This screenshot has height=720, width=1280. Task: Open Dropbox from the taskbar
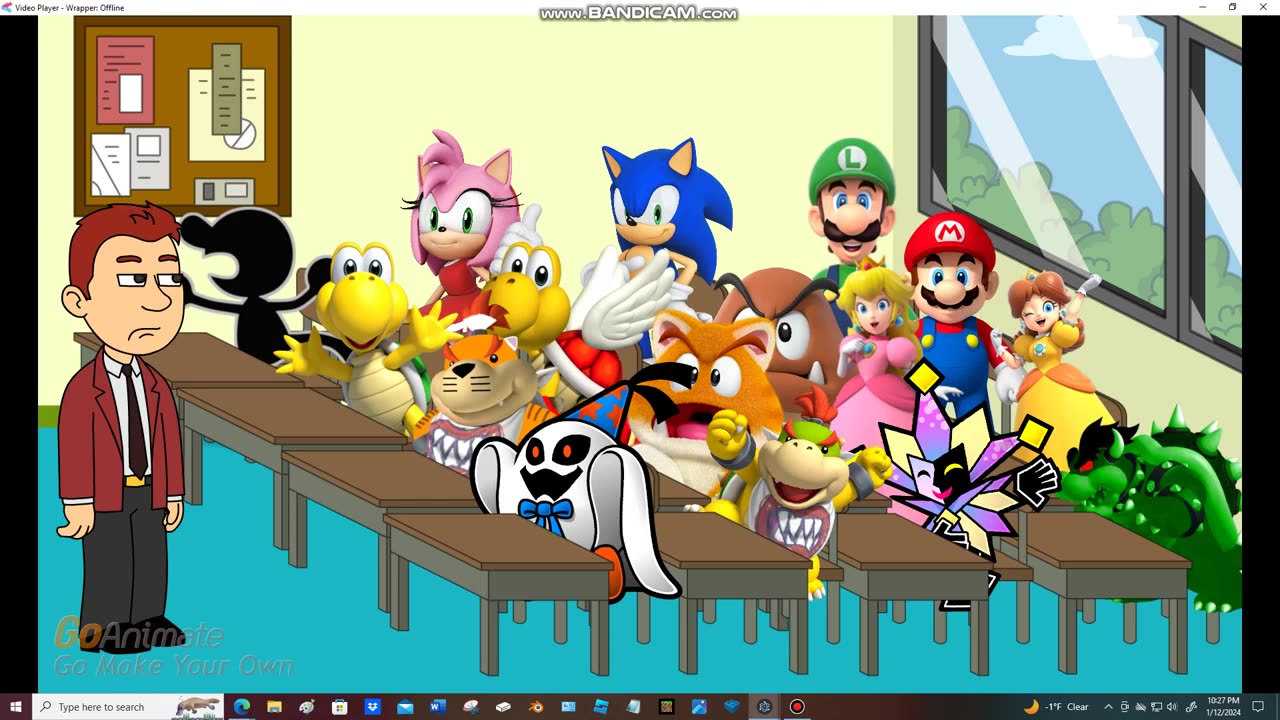pos(372,707)
